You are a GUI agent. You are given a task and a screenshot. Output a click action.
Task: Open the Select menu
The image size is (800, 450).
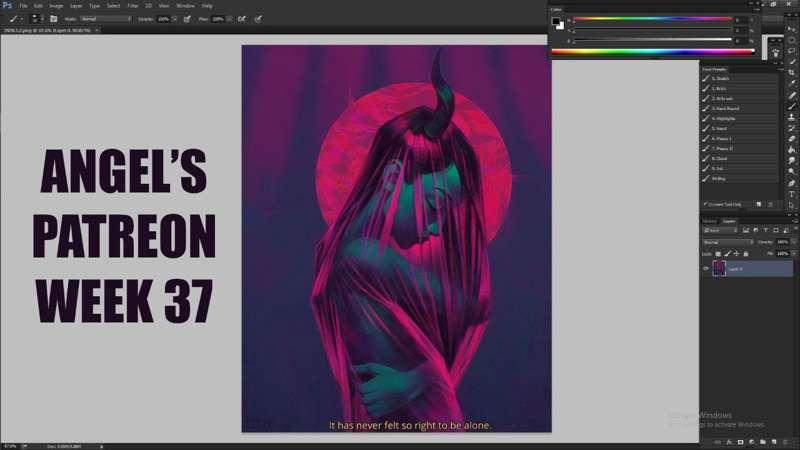(113, 6)
